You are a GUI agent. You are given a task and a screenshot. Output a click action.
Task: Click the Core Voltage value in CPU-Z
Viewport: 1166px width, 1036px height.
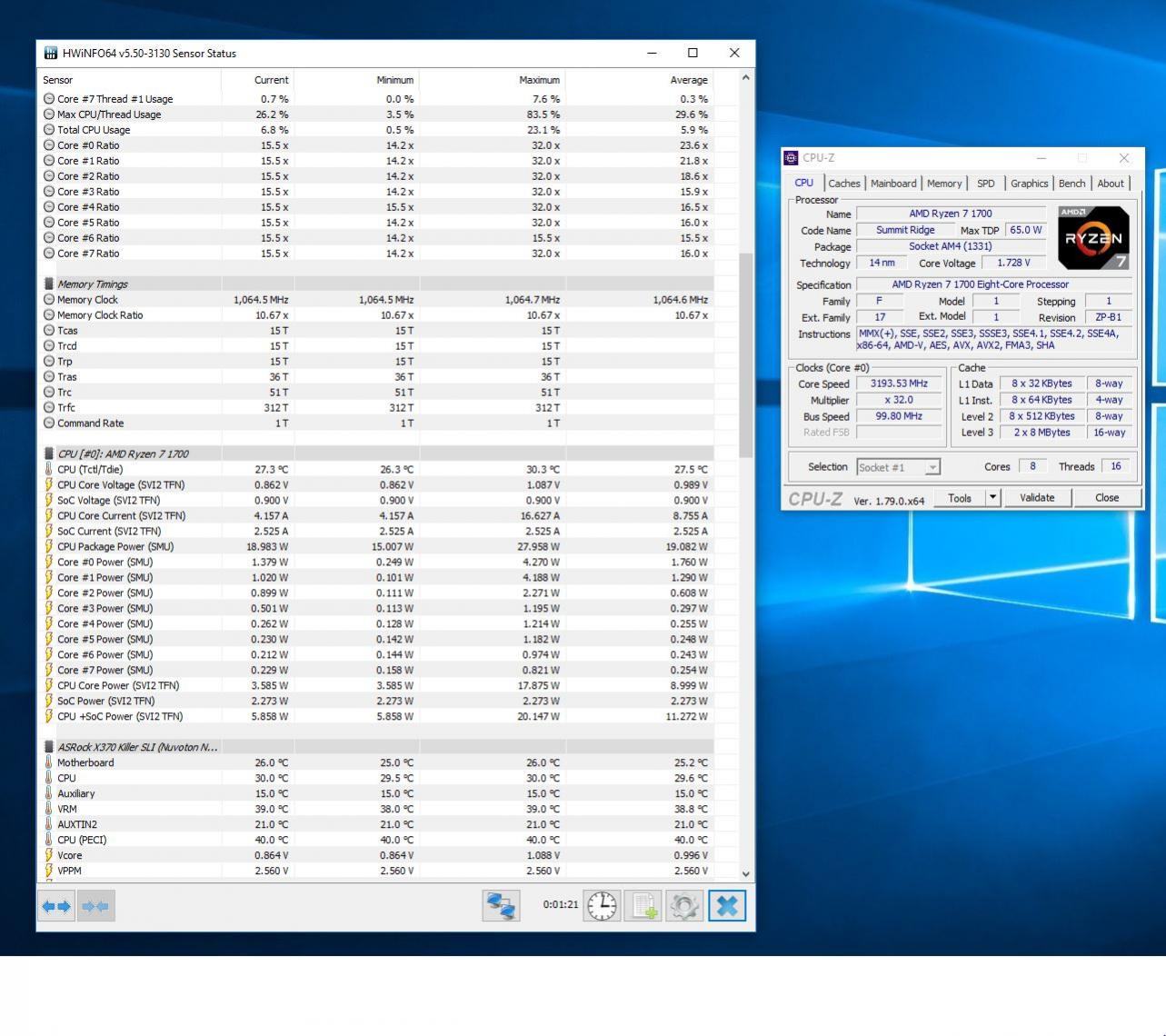pyautogui.click(x=1013, y=263)
